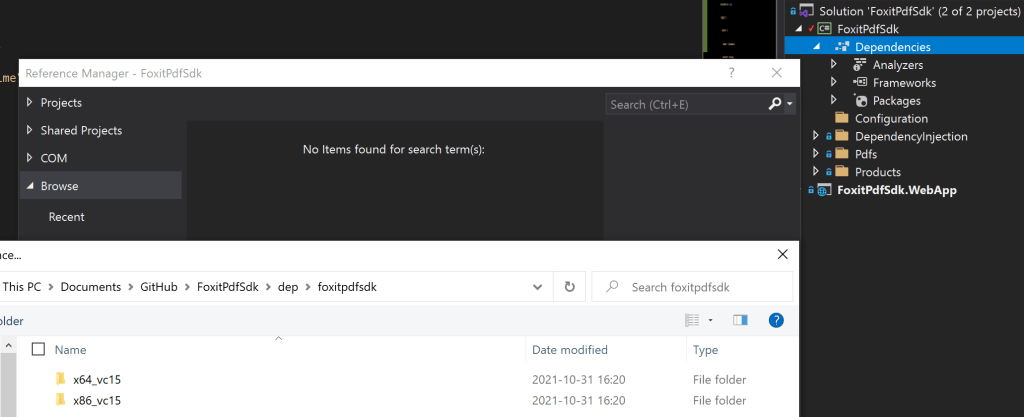Click the Reference Manager help question mark
1024x417 pixels.
(731, 73)
